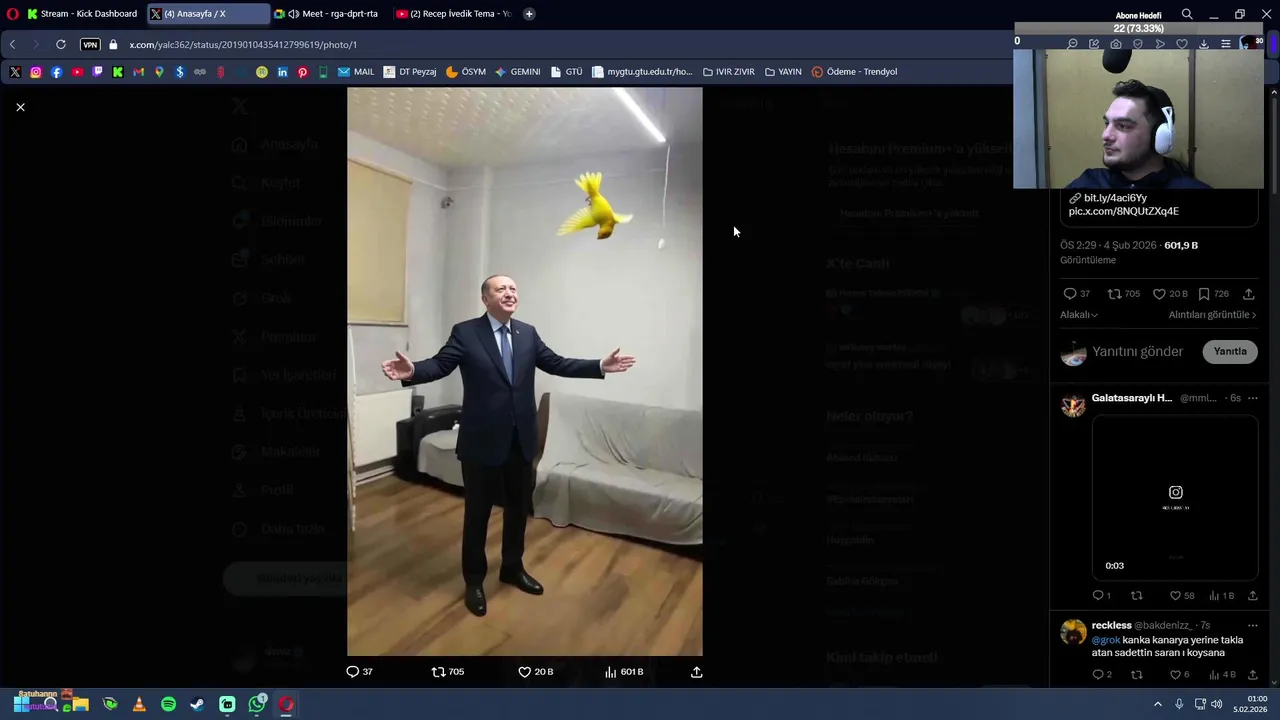This screenshot has width=1280, height=720.
Task: Click the Yanıtla reply button
Action: pos(1230,352)
